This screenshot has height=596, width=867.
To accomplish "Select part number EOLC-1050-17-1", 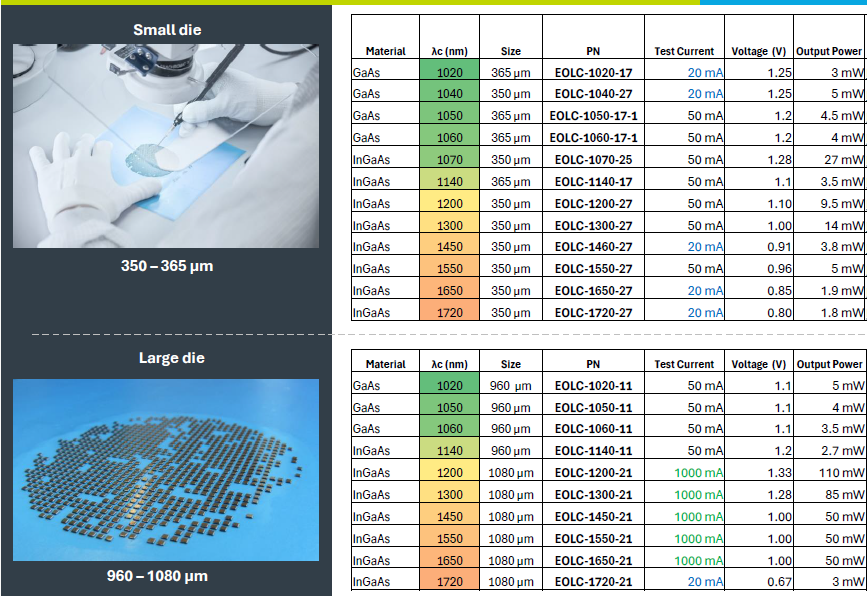I will coord(593,116).
